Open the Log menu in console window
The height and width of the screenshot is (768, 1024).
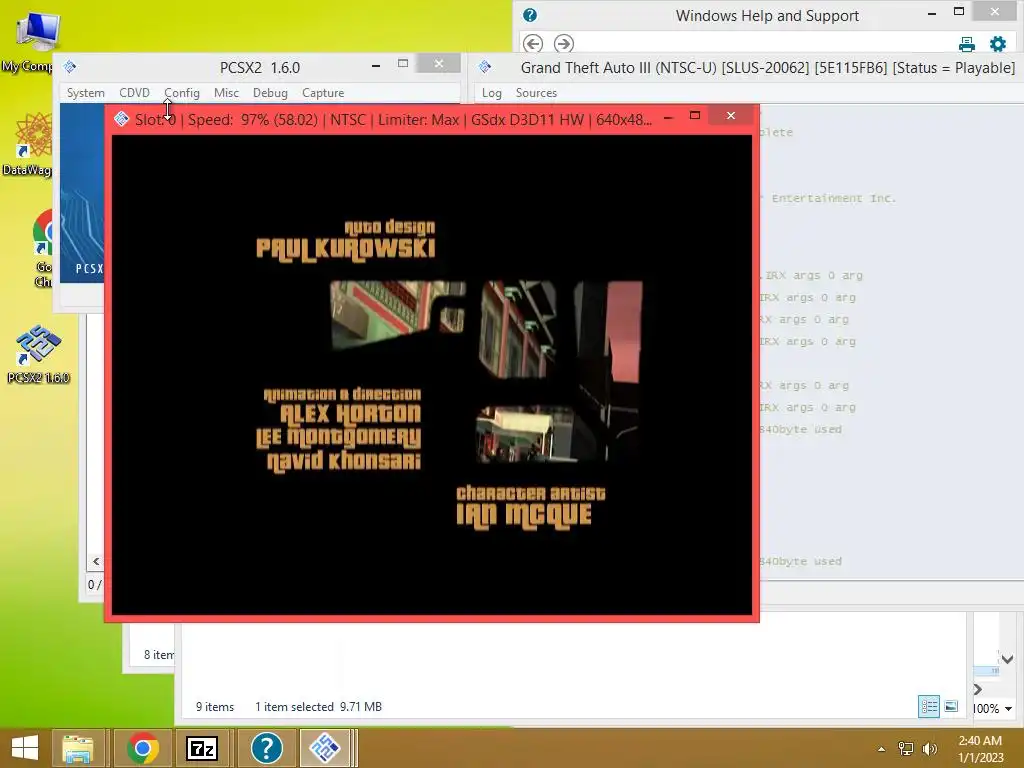tap(492, 93)
